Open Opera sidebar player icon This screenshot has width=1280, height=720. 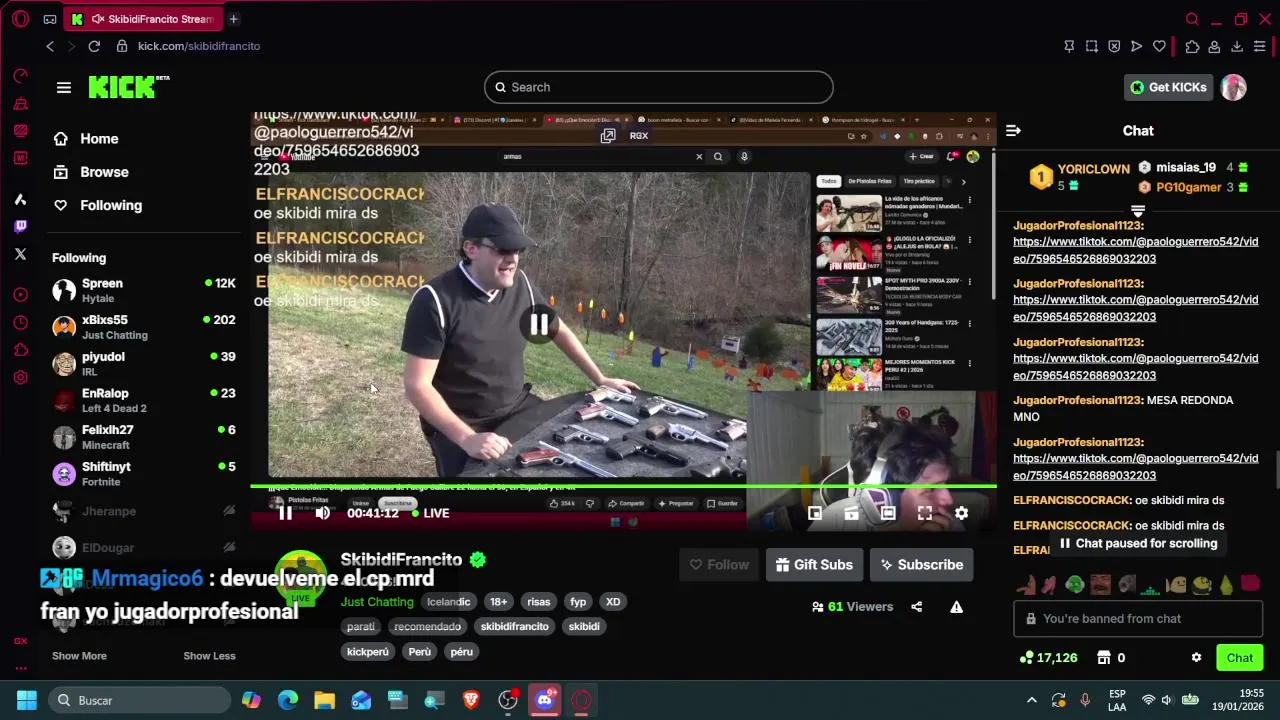(20, 295)
